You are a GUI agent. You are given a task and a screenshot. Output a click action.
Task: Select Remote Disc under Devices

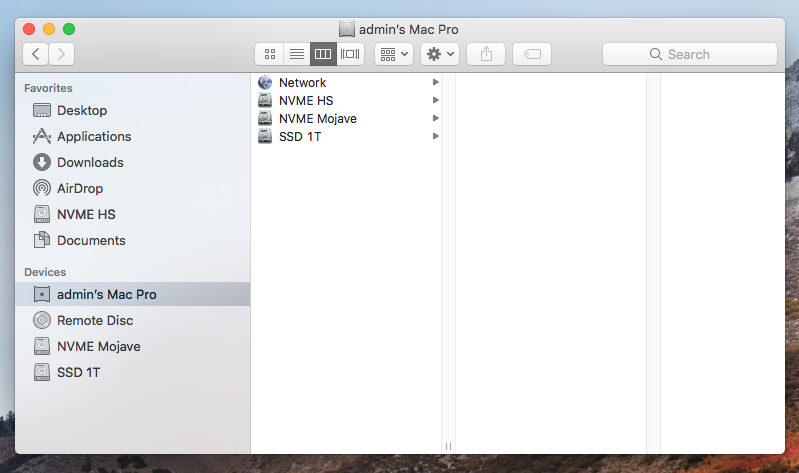pos(132,321)
